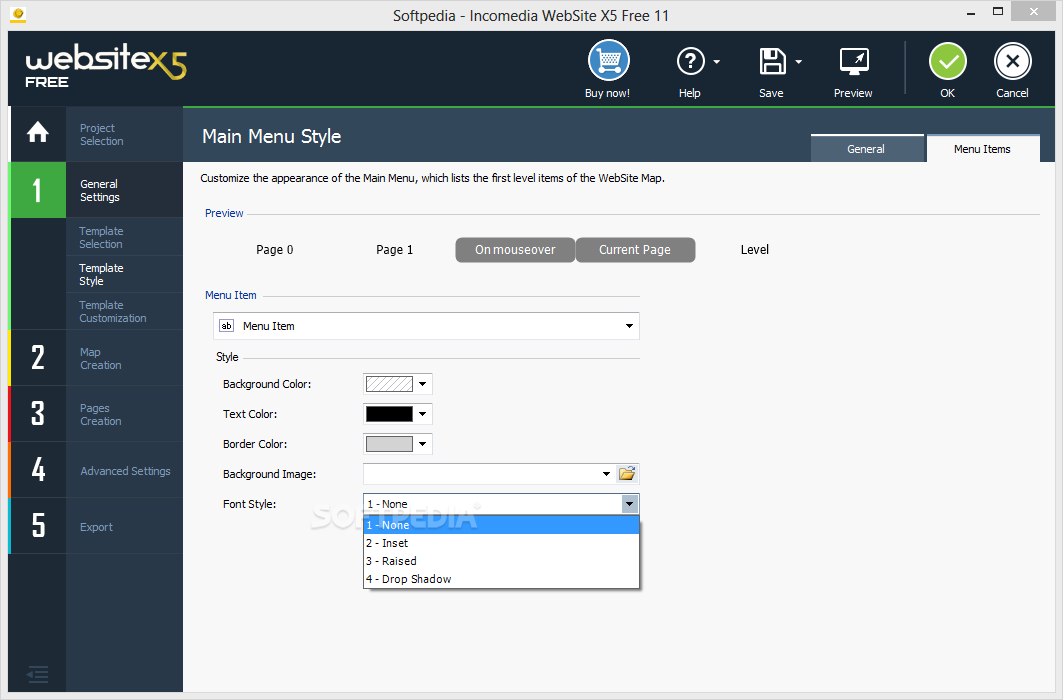
Task: Confirm with the green OK checkmark
Action: click(x=948, y=62)
